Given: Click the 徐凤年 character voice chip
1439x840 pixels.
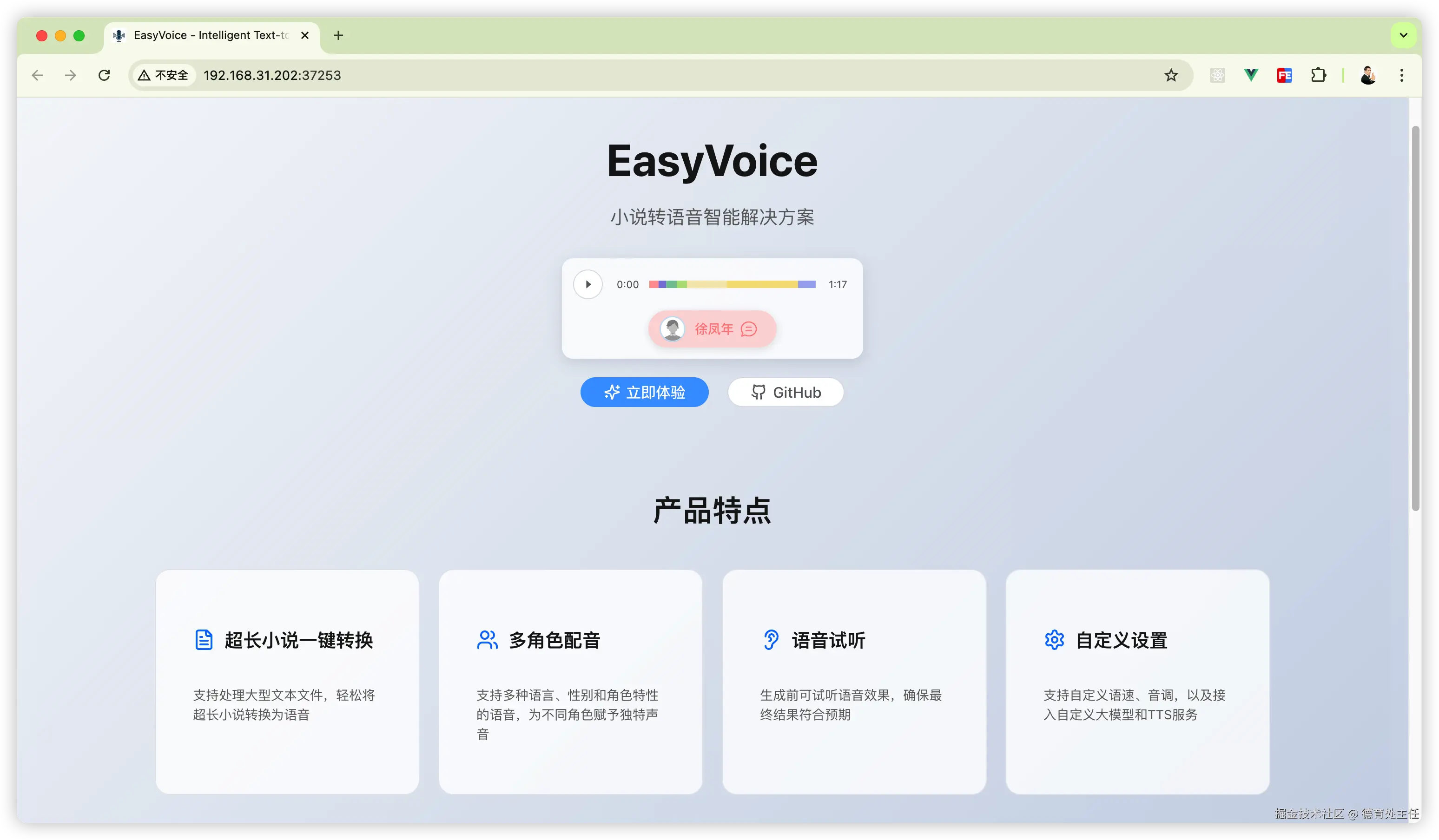Looking at the screenshot, I should click(712, 328).
